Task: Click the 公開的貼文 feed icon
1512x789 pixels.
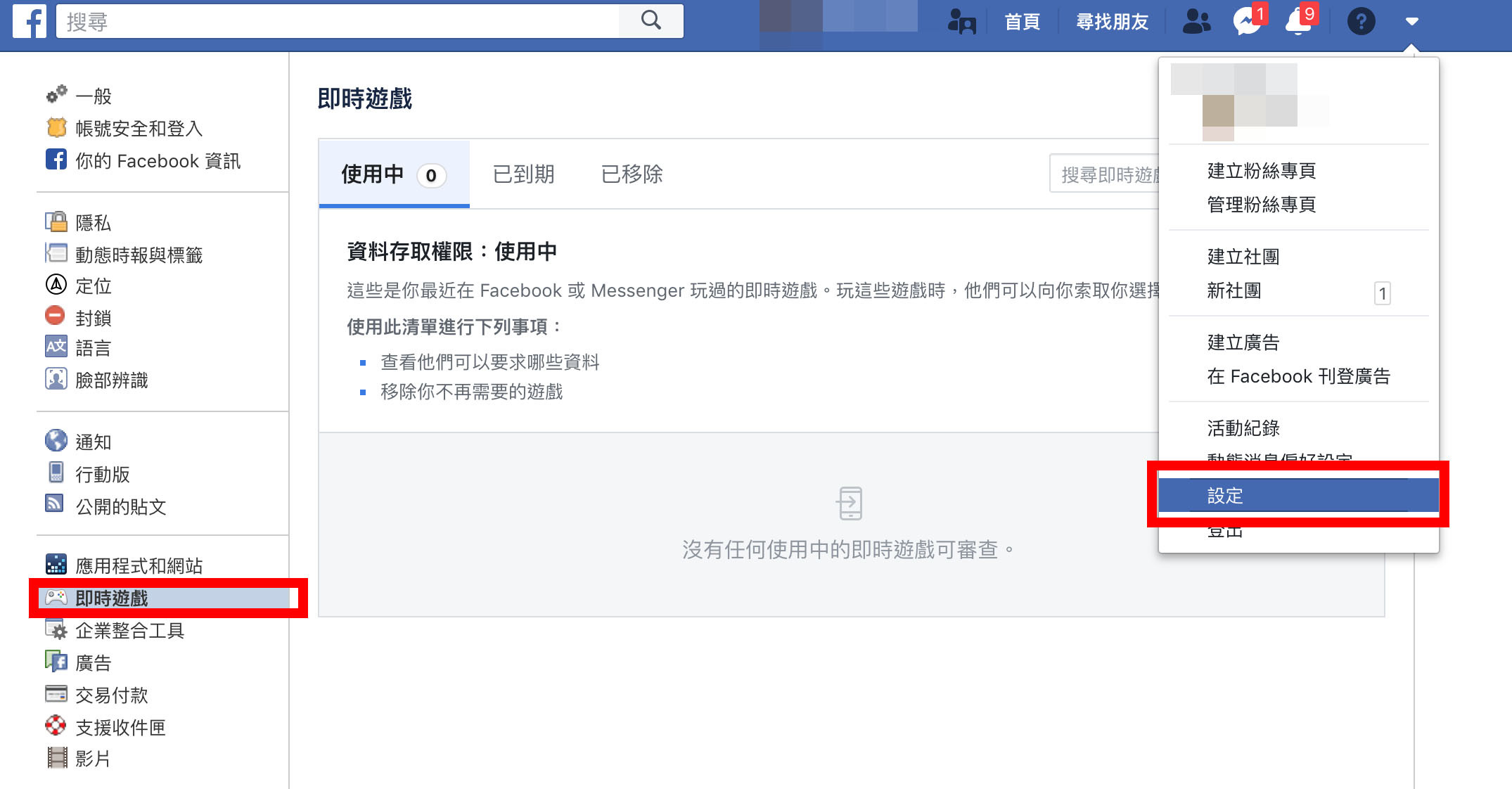Action: [x=55, y=504]
